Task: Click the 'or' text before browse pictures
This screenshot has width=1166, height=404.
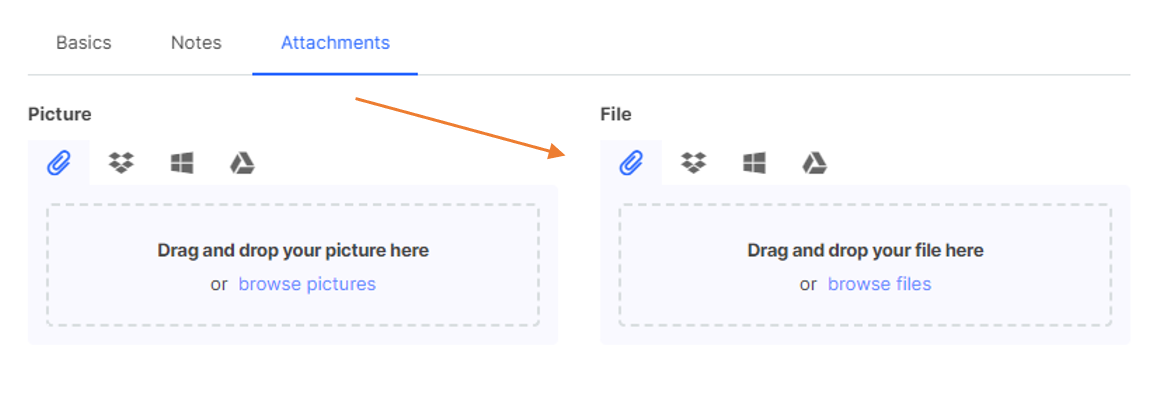Action: pyautogui.click(x=219, y=284)
